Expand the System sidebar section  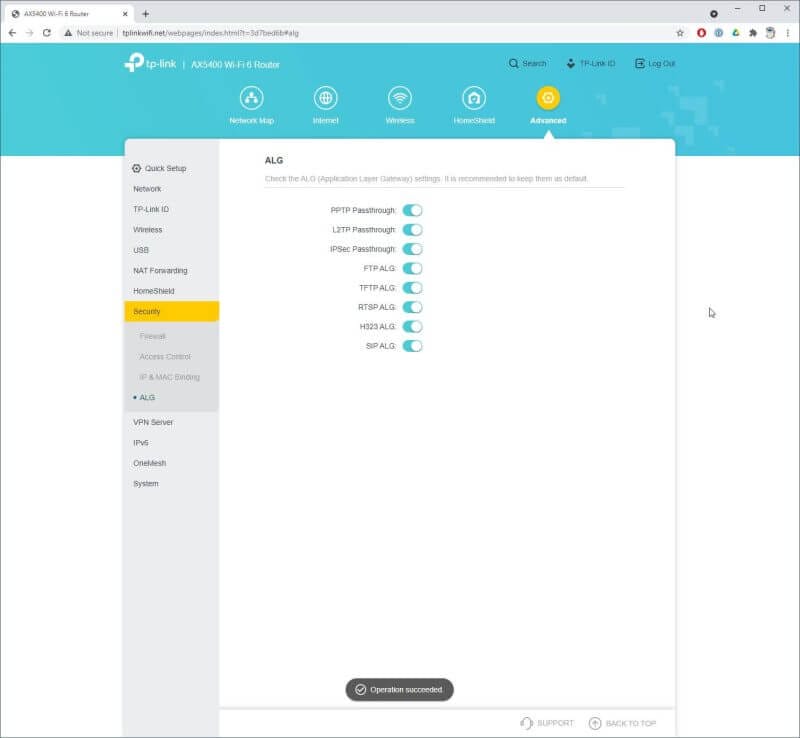[146, 484]
